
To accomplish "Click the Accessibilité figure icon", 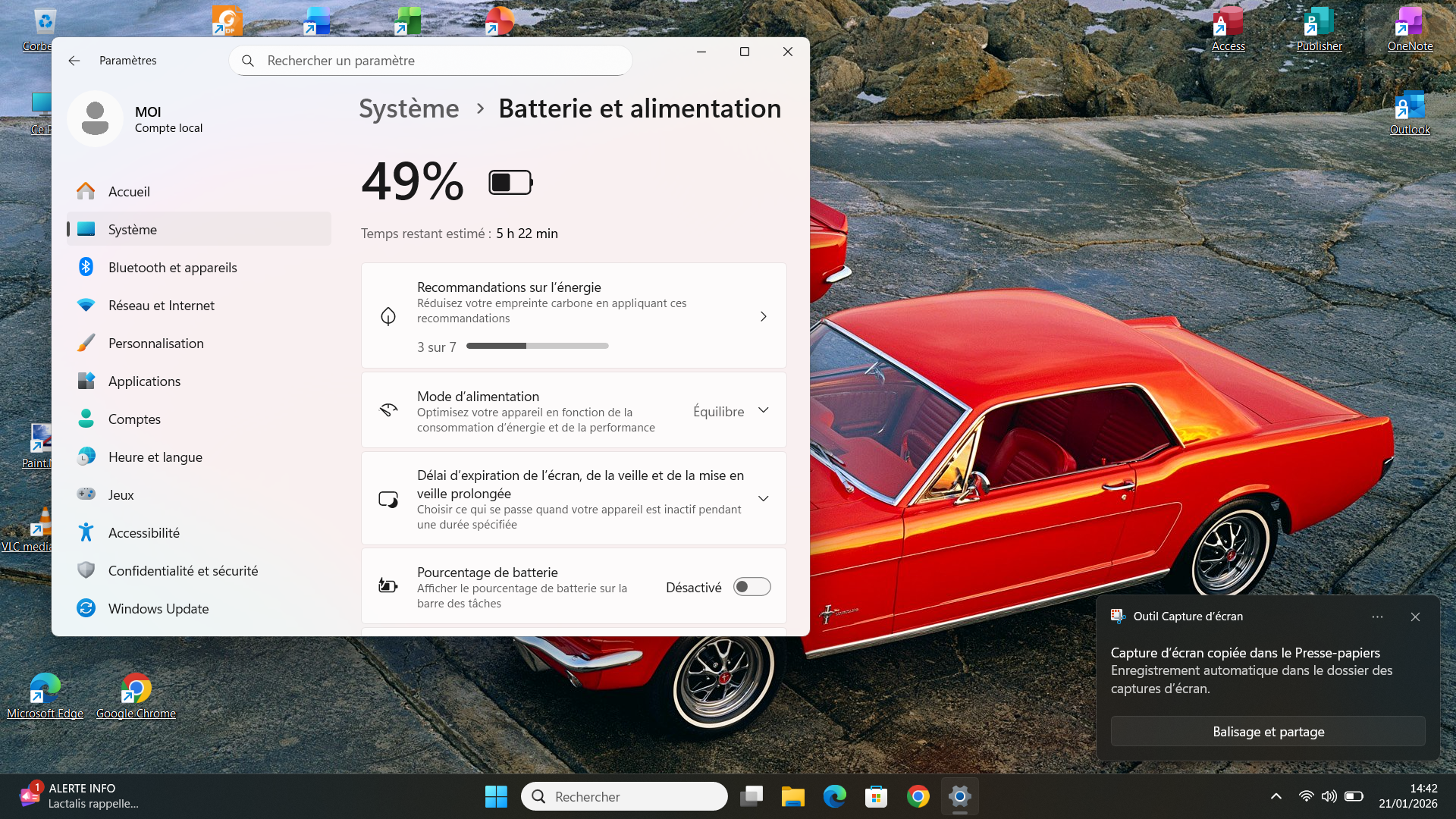I will click(86, 532).
